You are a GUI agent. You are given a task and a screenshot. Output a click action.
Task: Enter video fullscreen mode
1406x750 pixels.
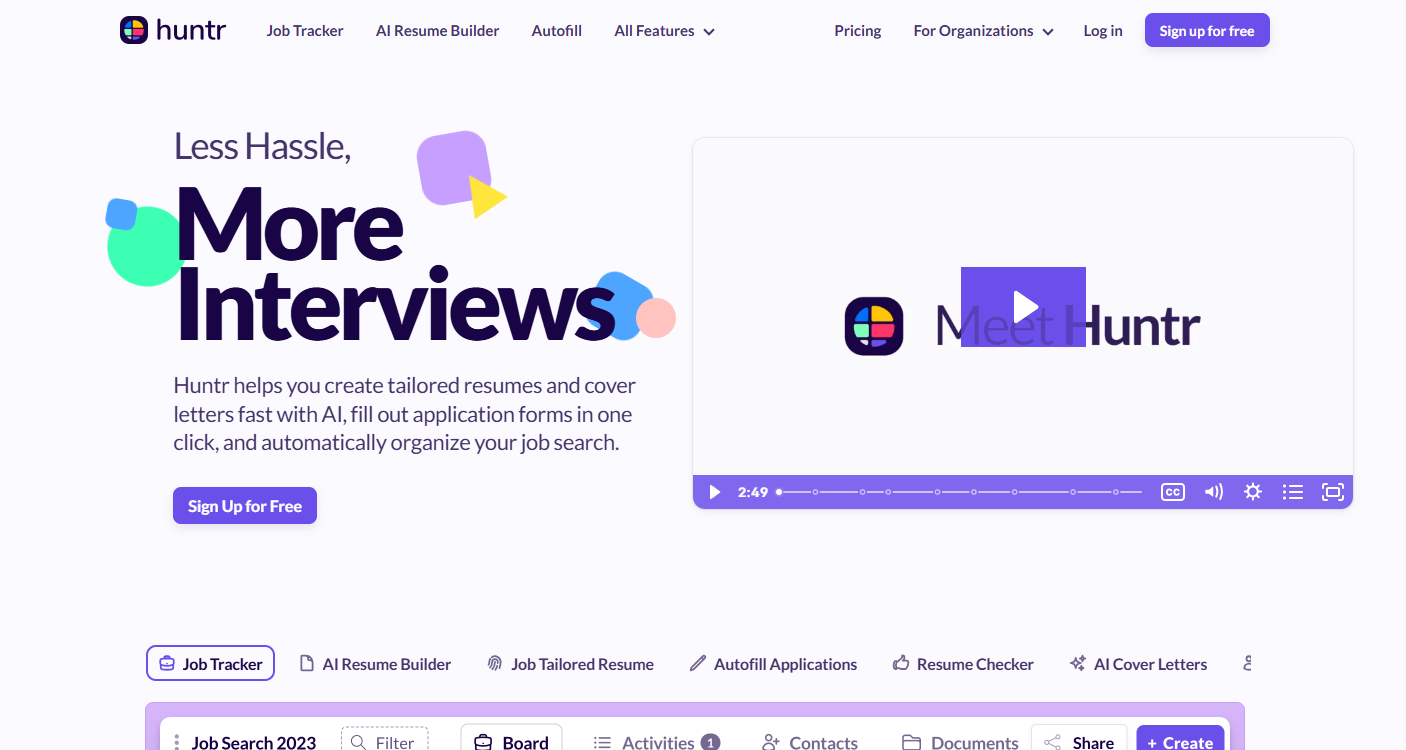[x=1333, y=492]
